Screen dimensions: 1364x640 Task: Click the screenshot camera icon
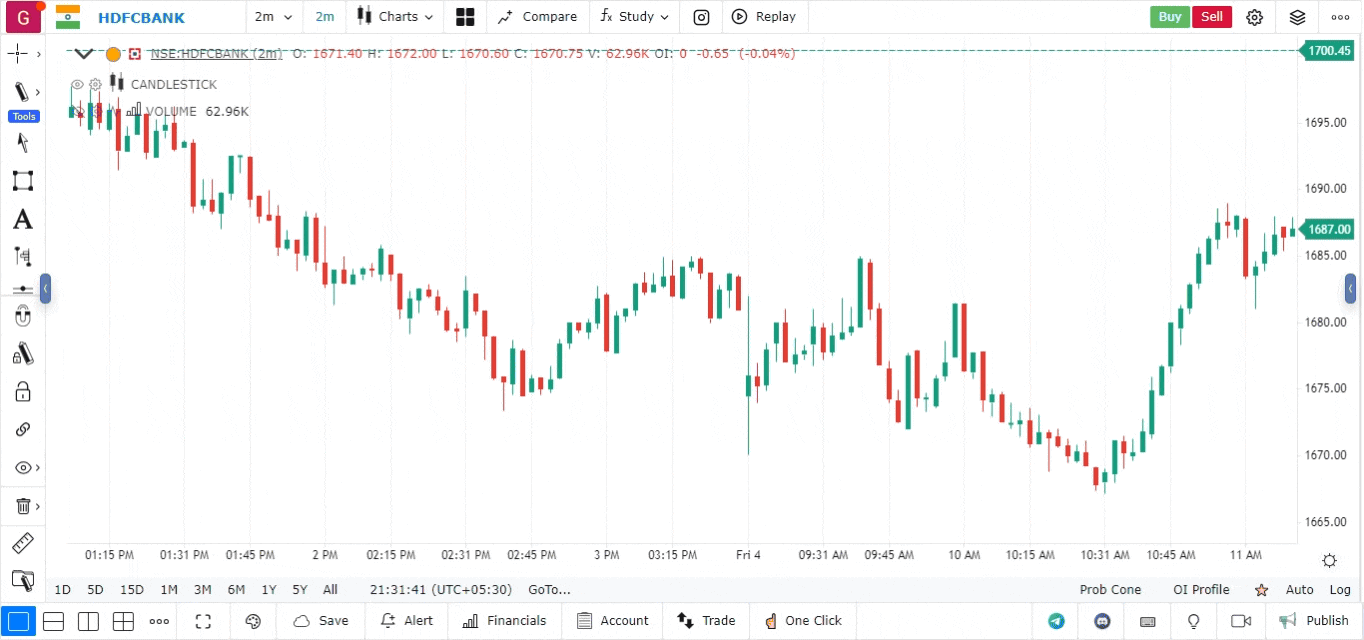click(x=702, y=17)
